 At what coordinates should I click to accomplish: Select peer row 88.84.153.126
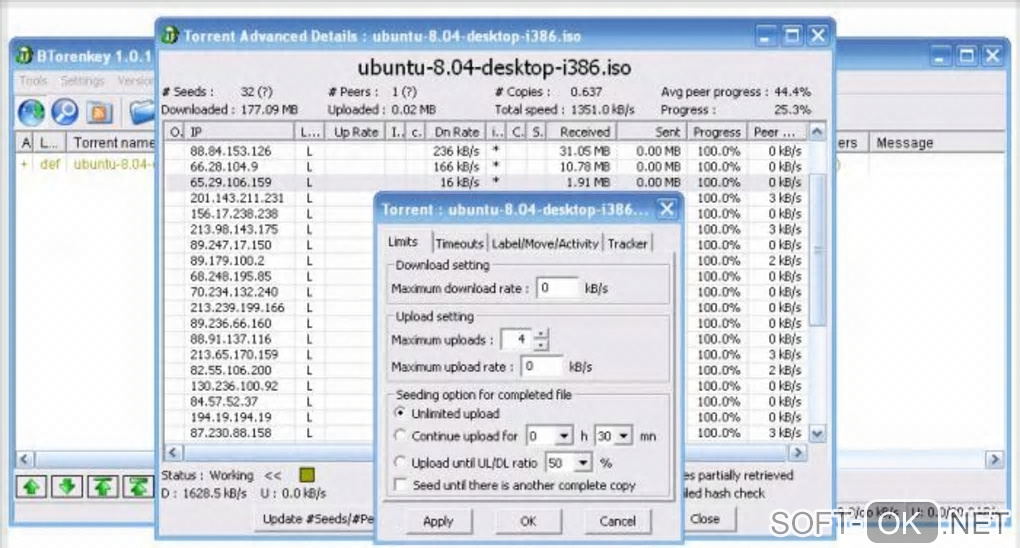[485, 150]
